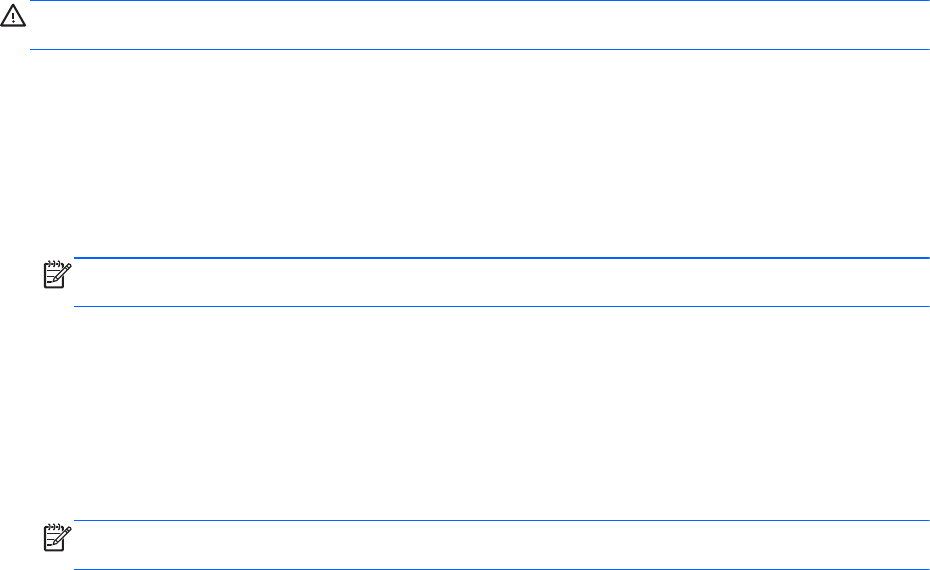Click left end of line above lower note

point(75,520)
